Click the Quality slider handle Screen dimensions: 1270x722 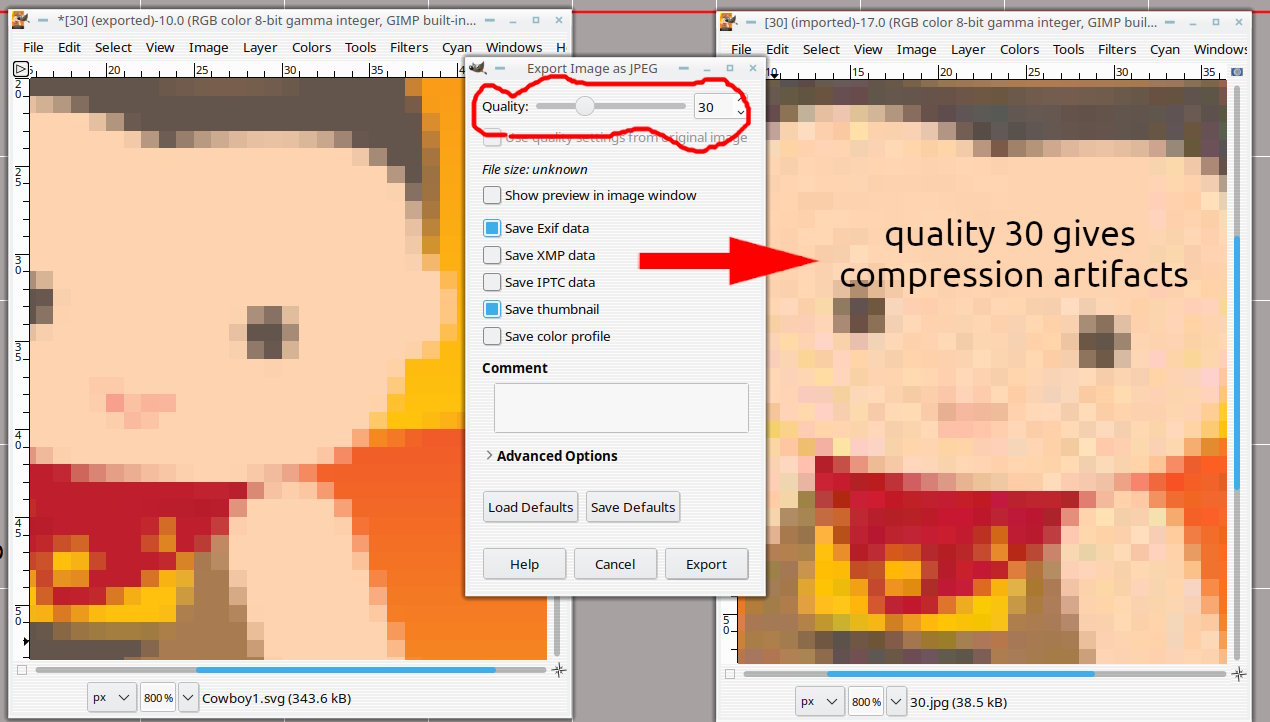point(585,106)
